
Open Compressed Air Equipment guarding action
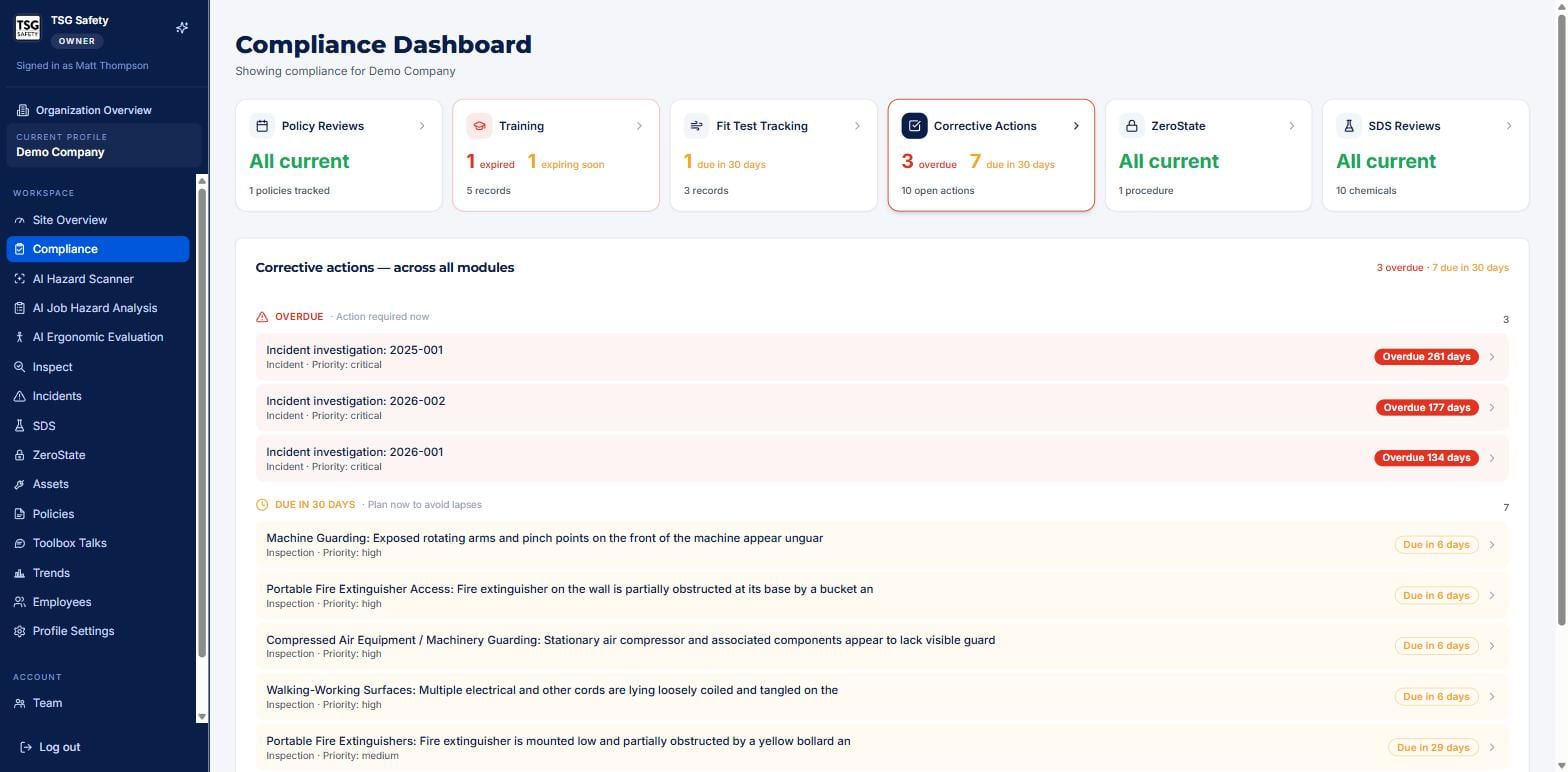882,646
